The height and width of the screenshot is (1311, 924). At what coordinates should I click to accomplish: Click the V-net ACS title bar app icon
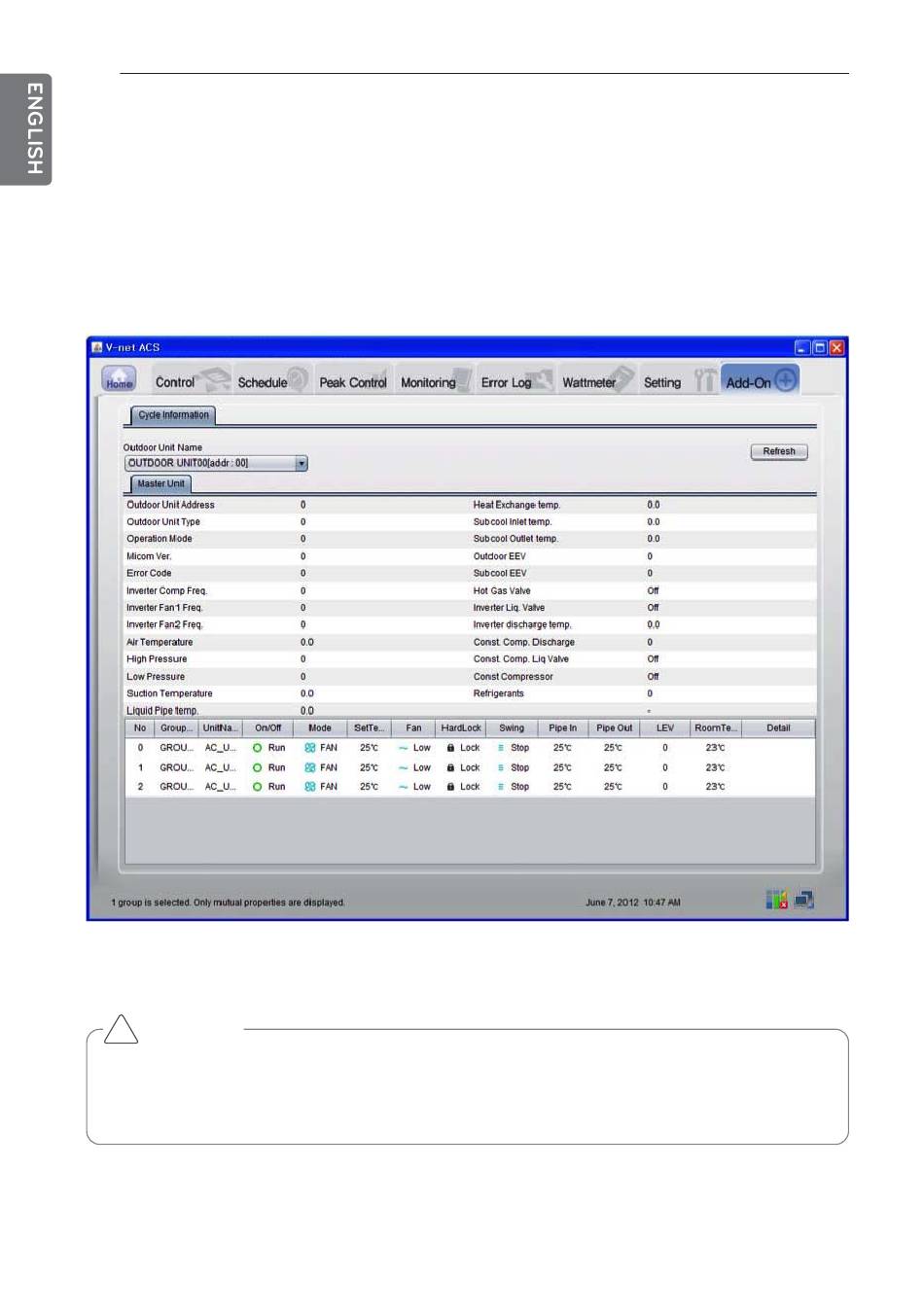pos(96,347)
